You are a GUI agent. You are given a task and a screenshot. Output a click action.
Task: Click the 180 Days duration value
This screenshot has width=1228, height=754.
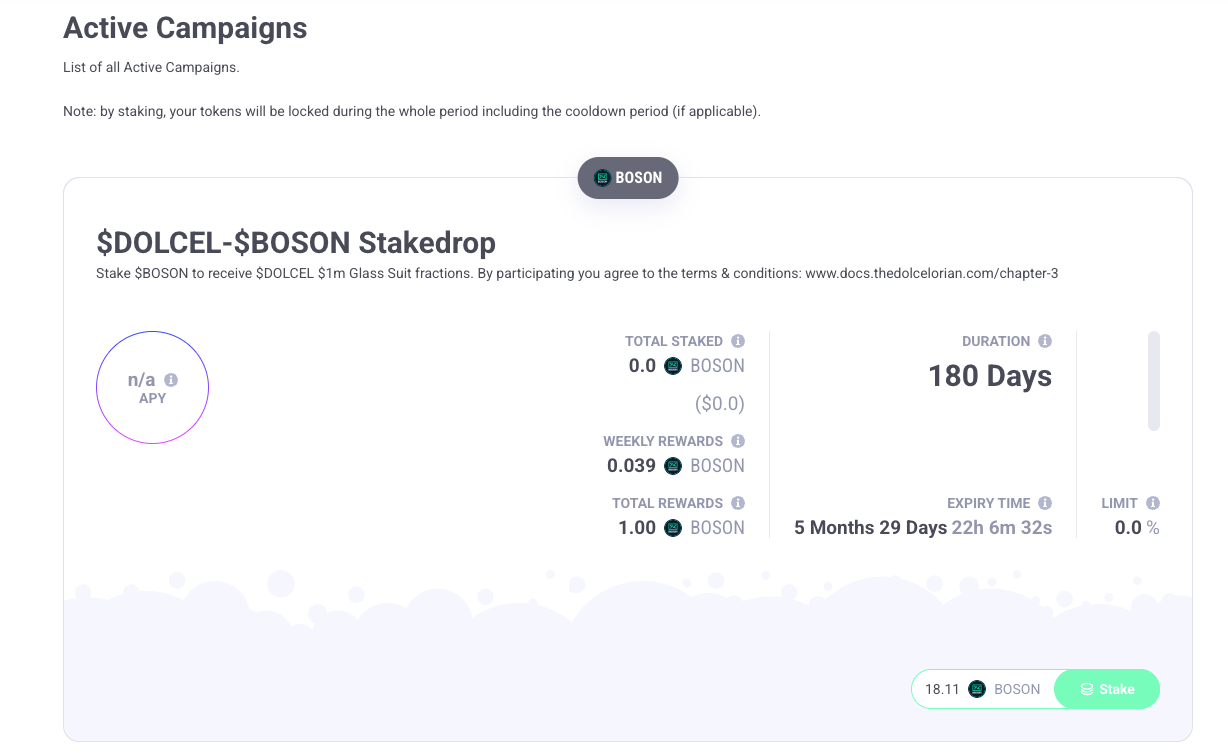[x=990, y=376]
